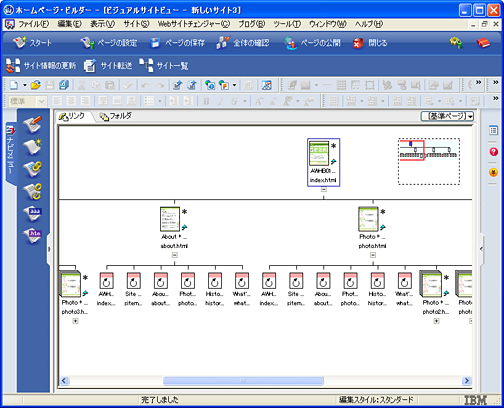This screenshot has width=504, height=408.
Task: Collapse the photo.html node
Action: tap(373, 255)
